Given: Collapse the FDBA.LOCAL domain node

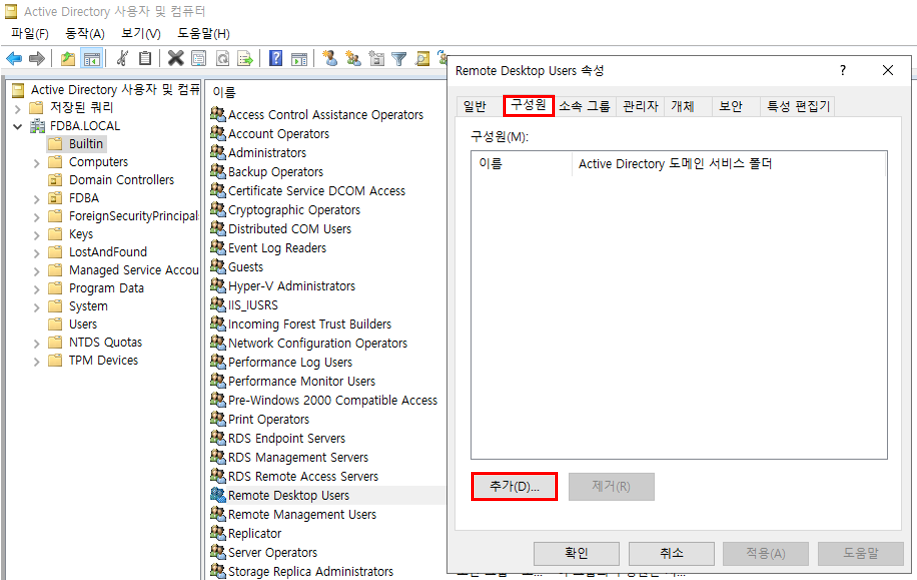Looking at the screenshot, I should coord(18,126).
